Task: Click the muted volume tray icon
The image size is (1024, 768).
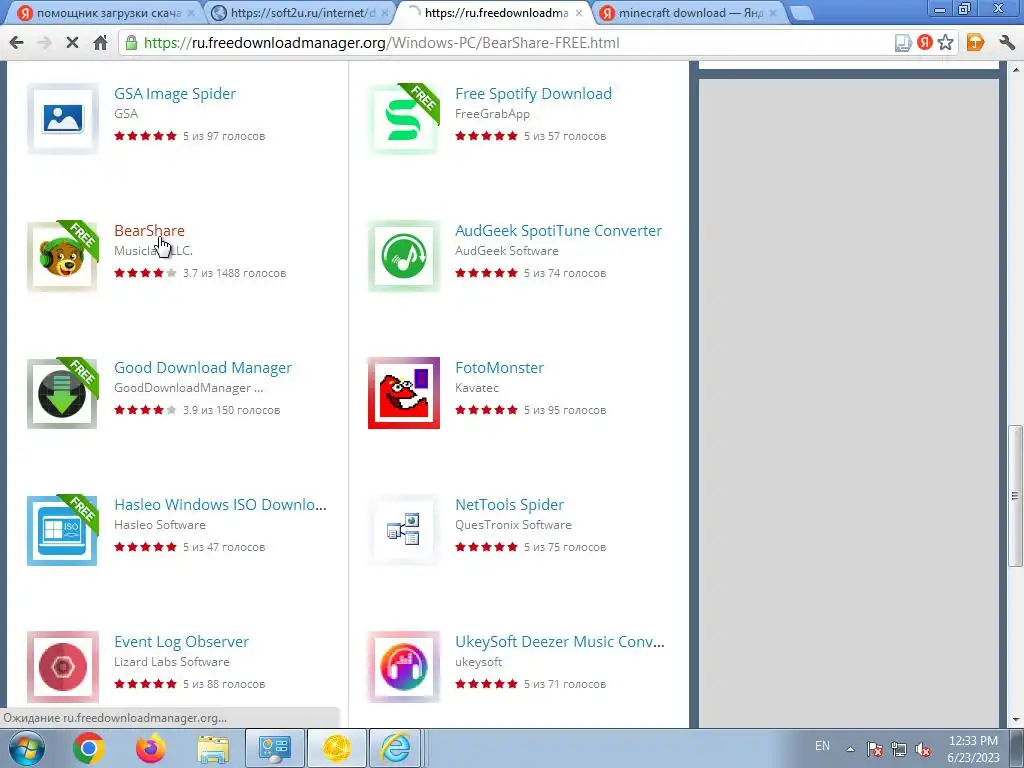Action: pos(923,750)
